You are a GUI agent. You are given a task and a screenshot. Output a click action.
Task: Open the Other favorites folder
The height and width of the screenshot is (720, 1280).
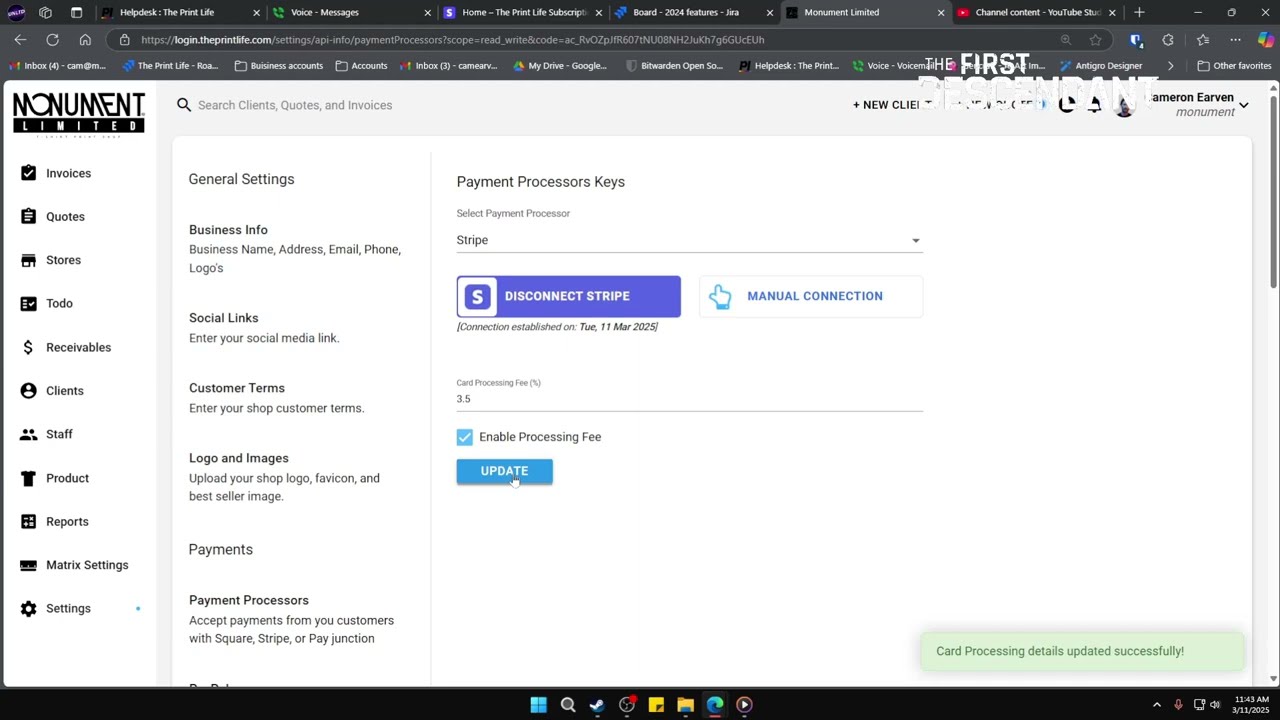[x=1235, y=66]
